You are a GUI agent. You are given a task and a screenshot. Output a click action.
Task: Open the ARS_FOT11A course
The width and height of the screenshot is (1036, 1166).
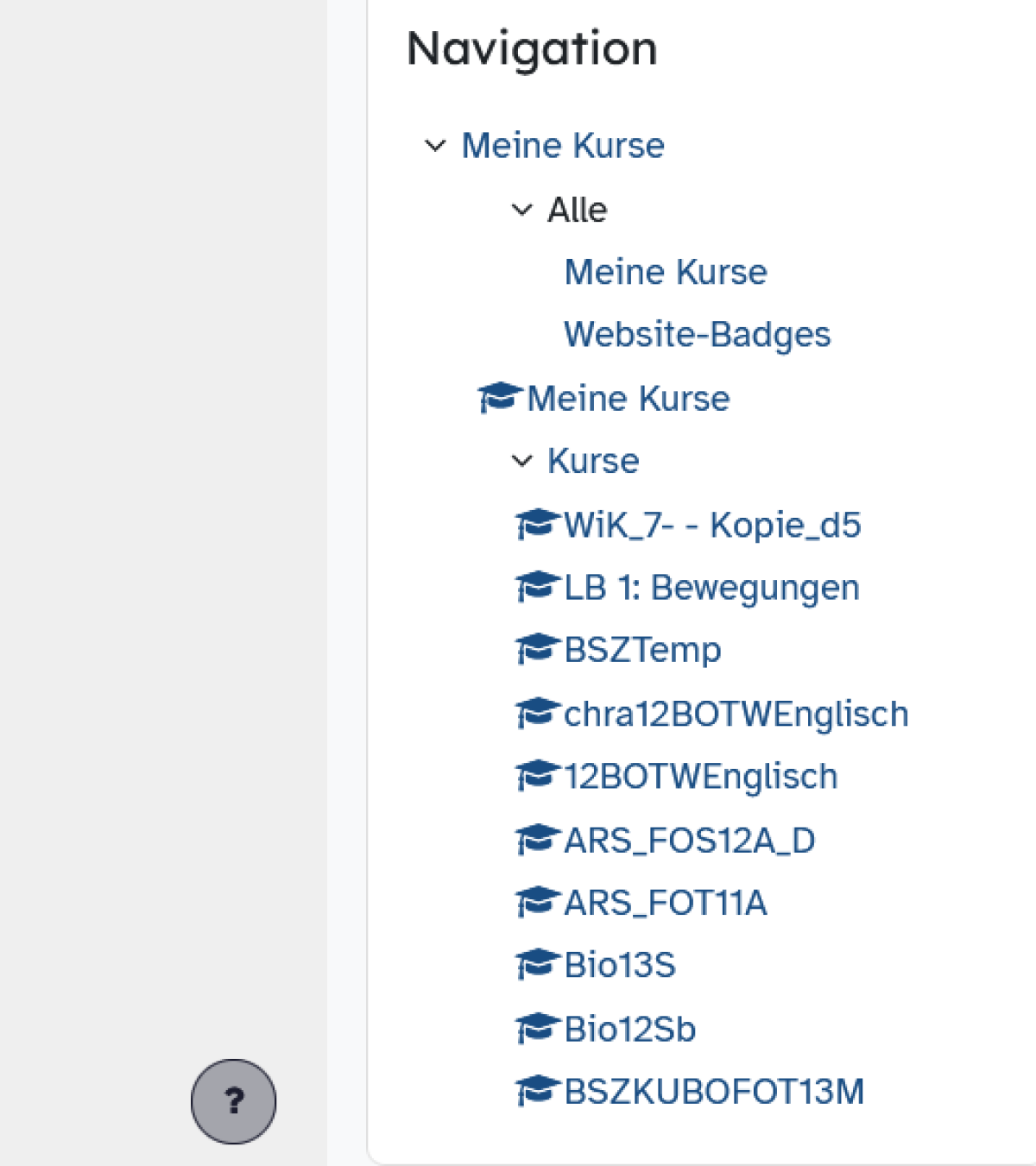point(665,903)
